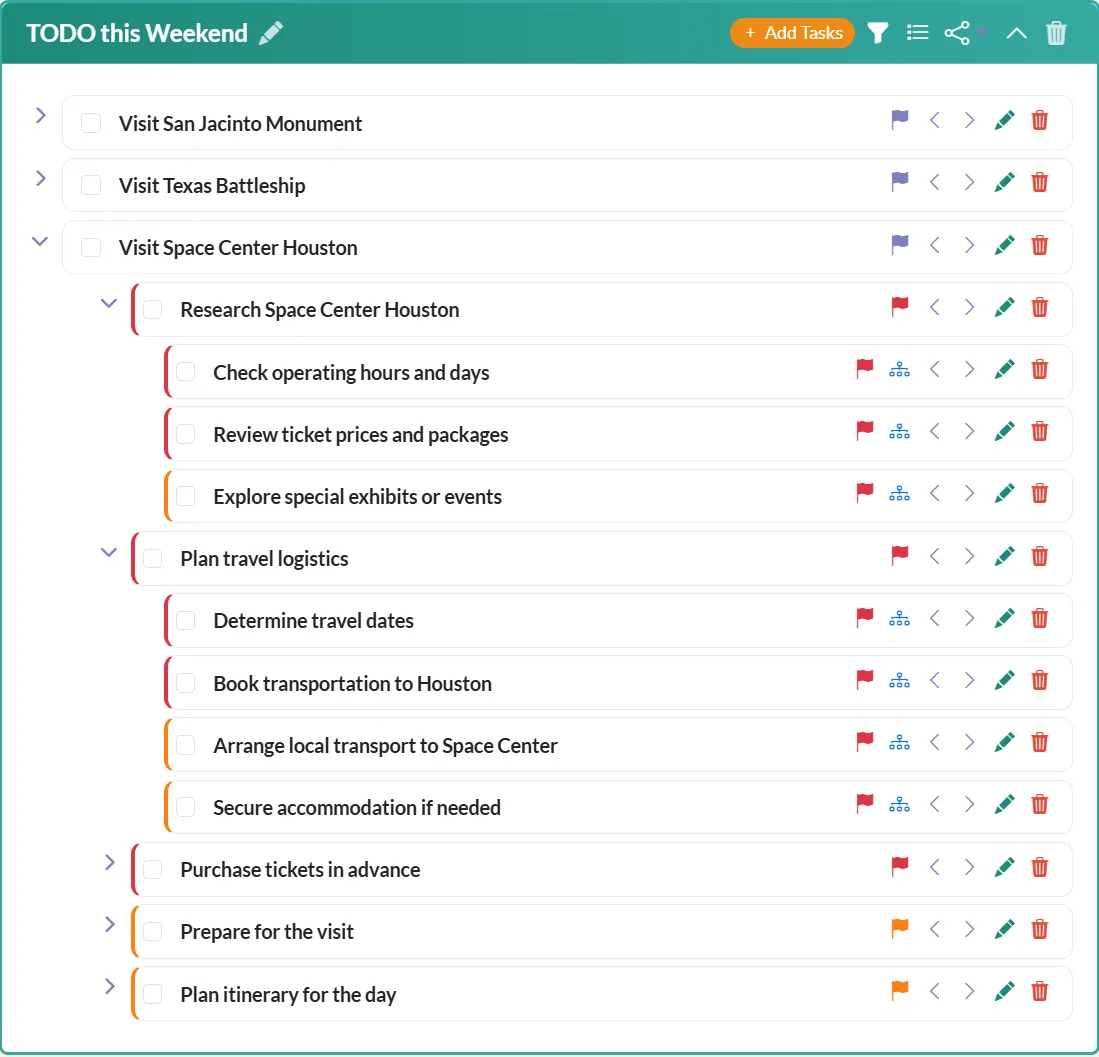This screenshot has width=1099, height=1057.
Task: Collapse Visit Space Center Houston tree
Action: coord(40,241)
